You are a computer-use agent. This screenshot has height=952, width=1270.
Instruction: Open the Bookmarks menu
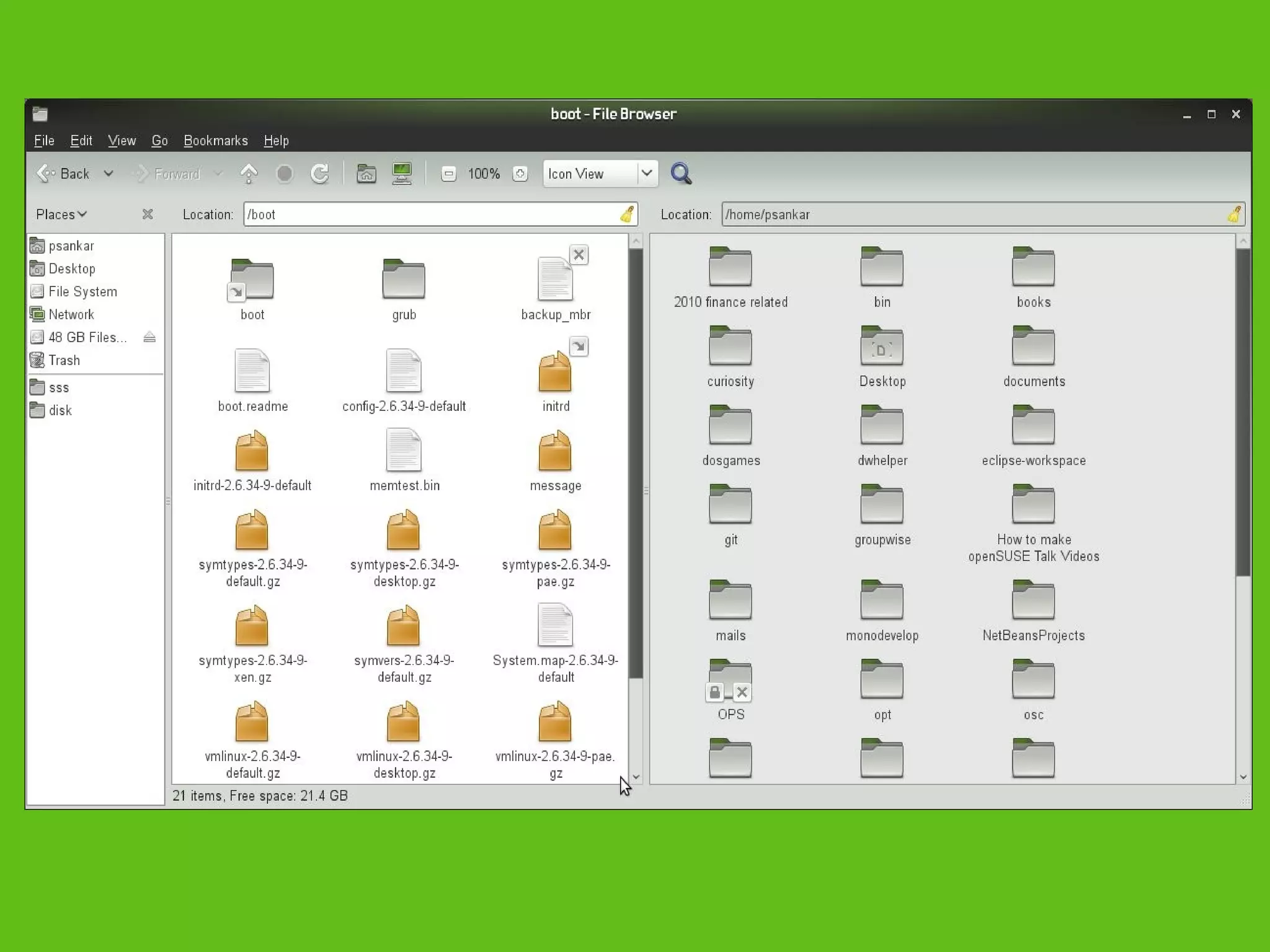215,141
